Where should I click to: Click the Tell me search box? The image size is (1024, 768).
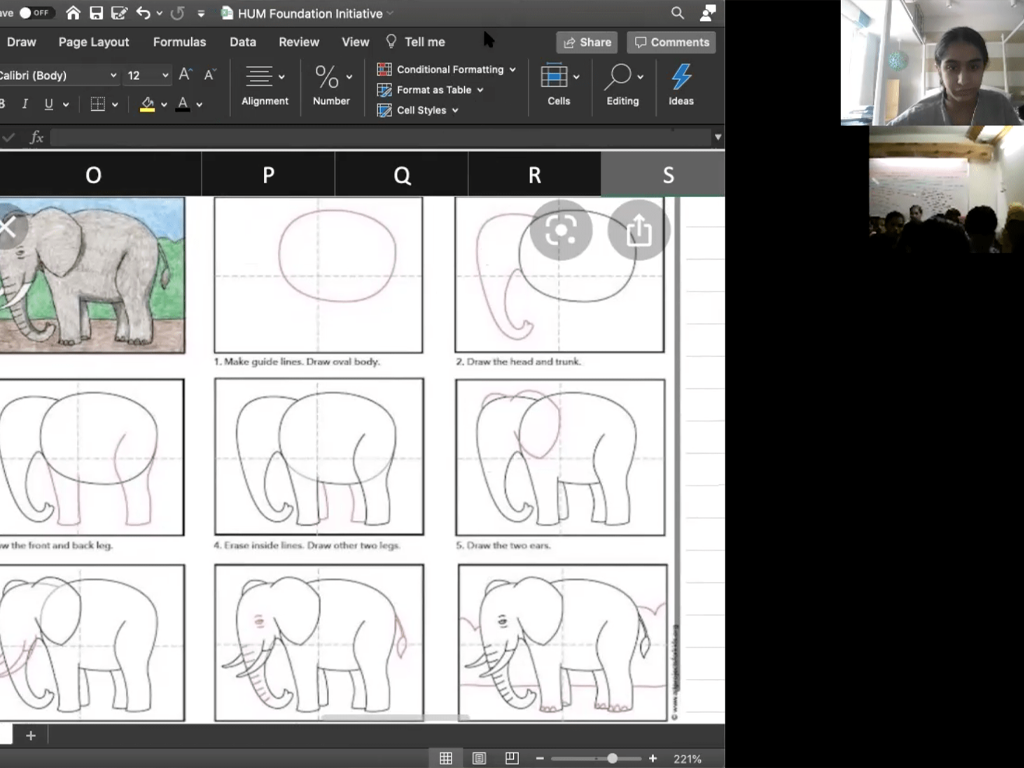[x=416, y=42]
